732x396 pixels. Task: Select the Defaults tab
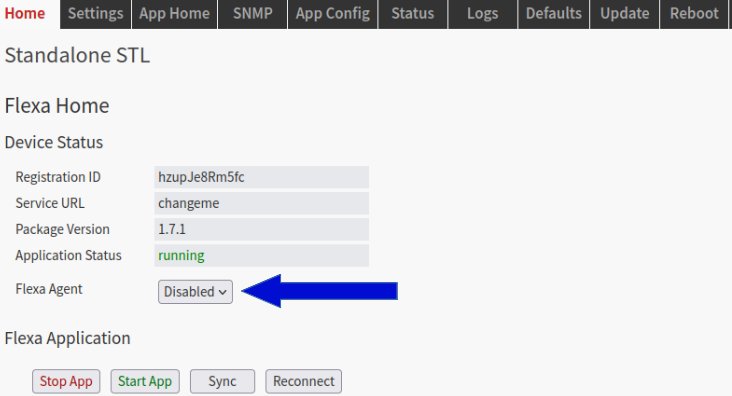click(554, 14)
